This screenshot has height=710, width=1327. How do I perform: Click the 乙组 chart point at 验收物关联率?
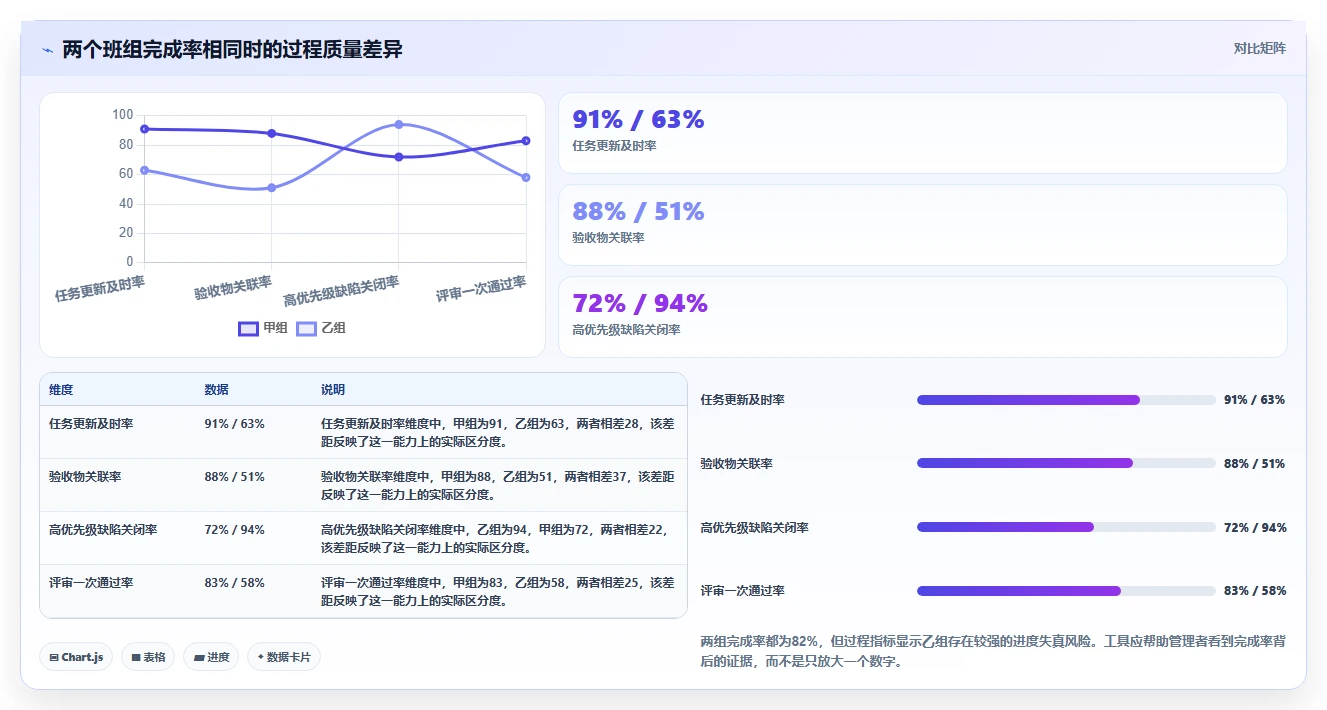pos(272,188)
